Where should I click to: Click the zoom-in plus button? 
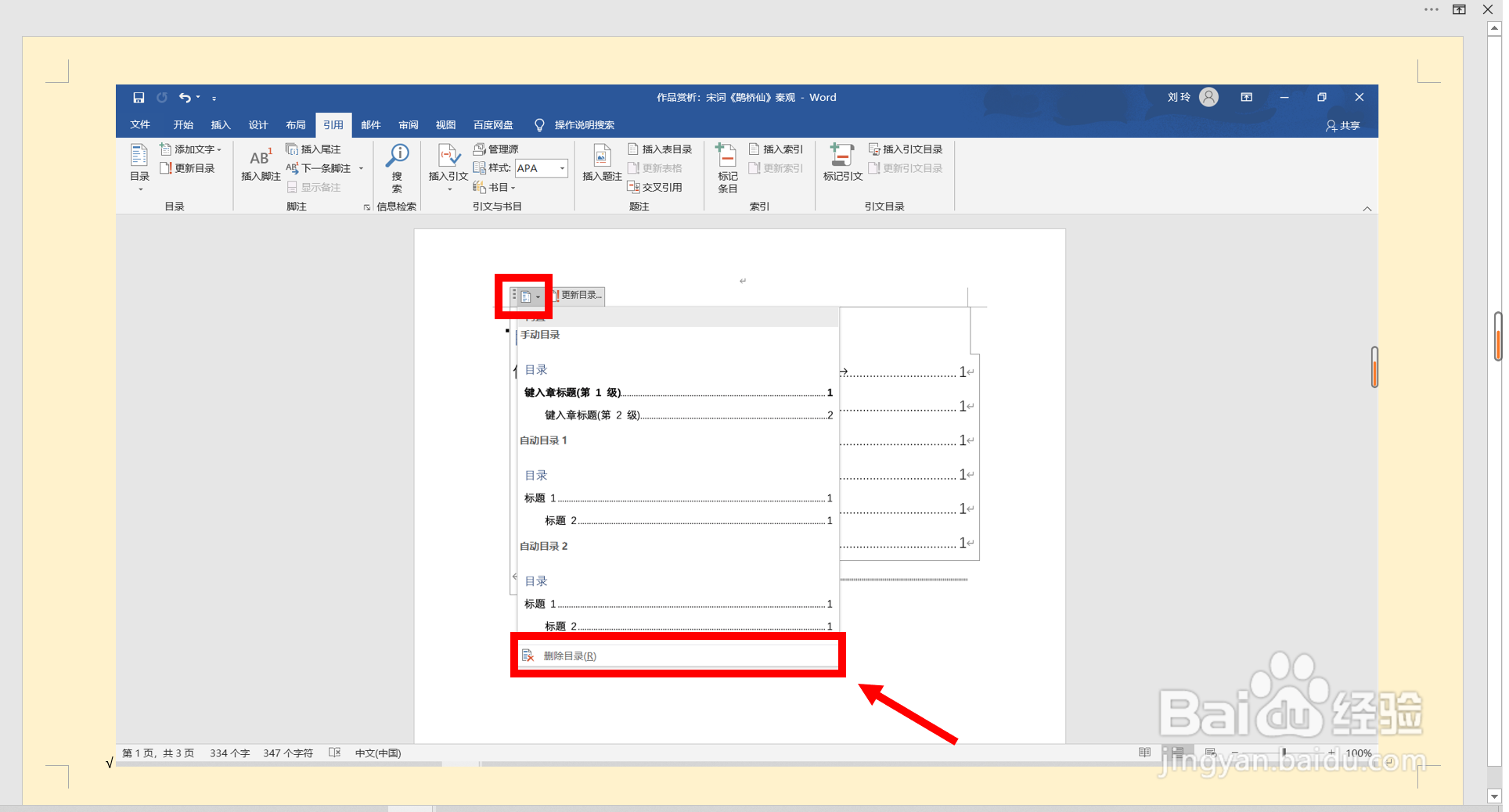1331,753
